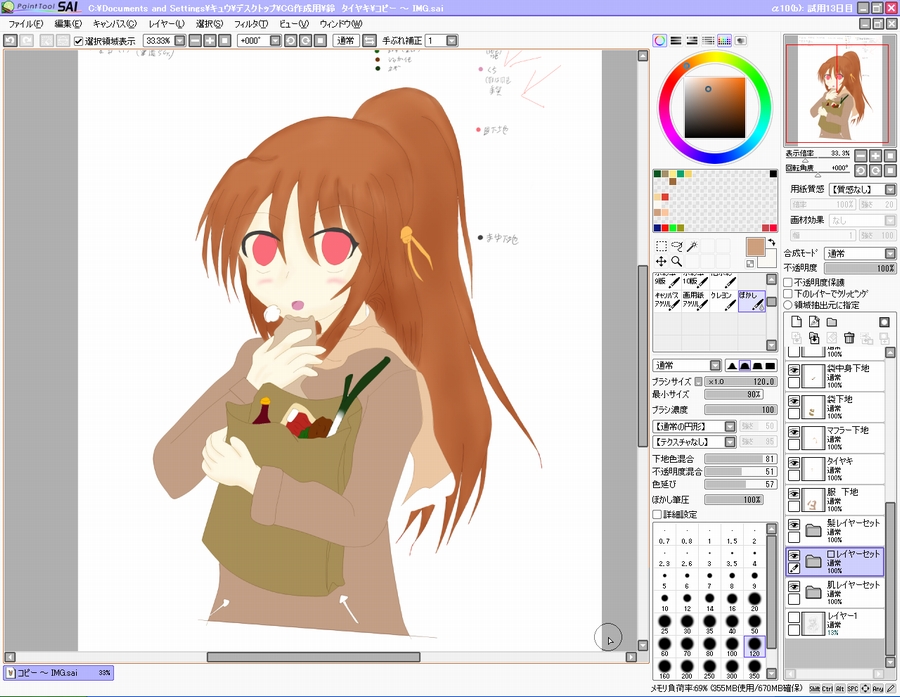
Task: Select the マフラー下地 layer
Action: coord(835,437)
